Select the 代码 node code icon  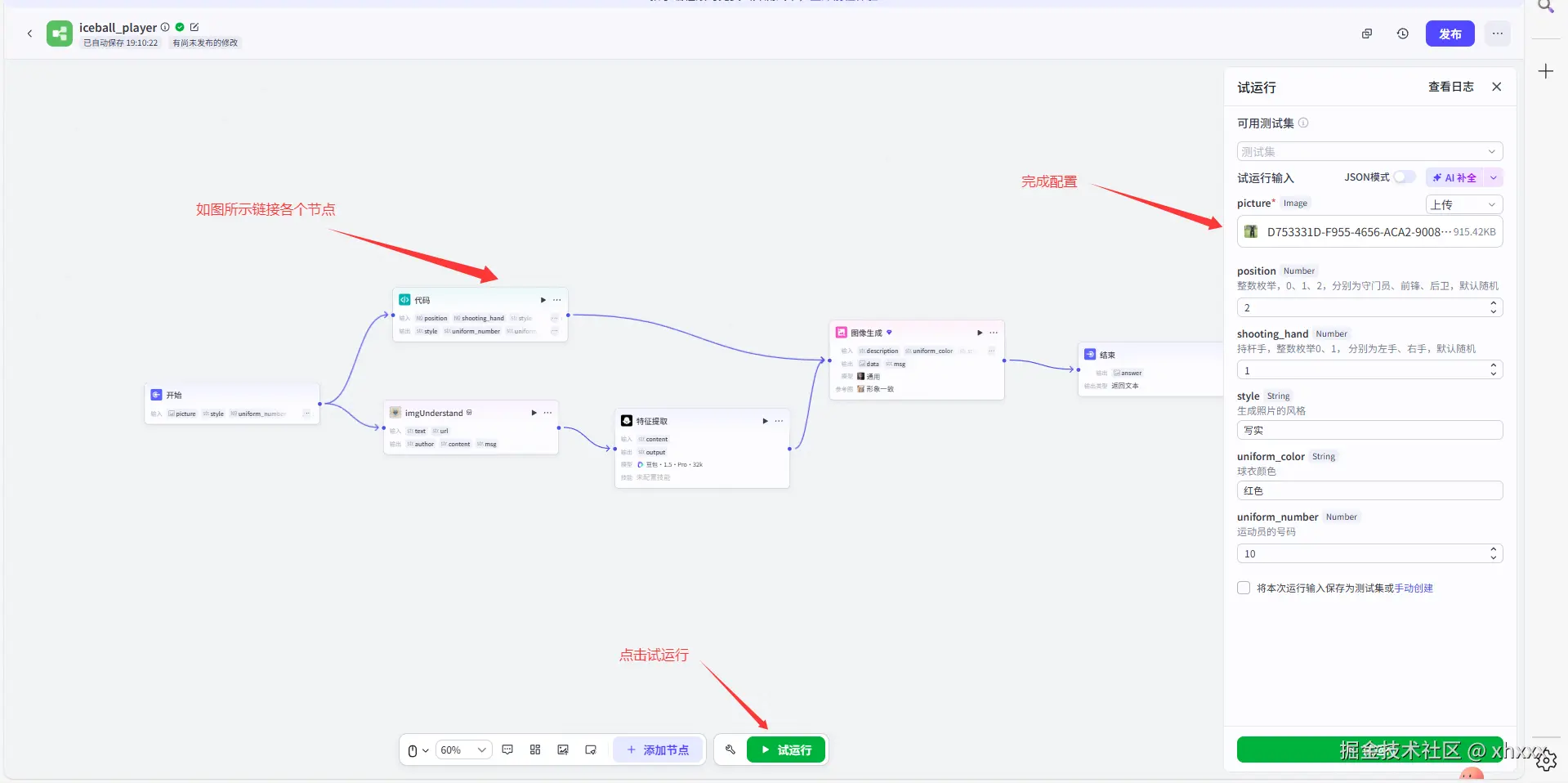click(404, 300)
